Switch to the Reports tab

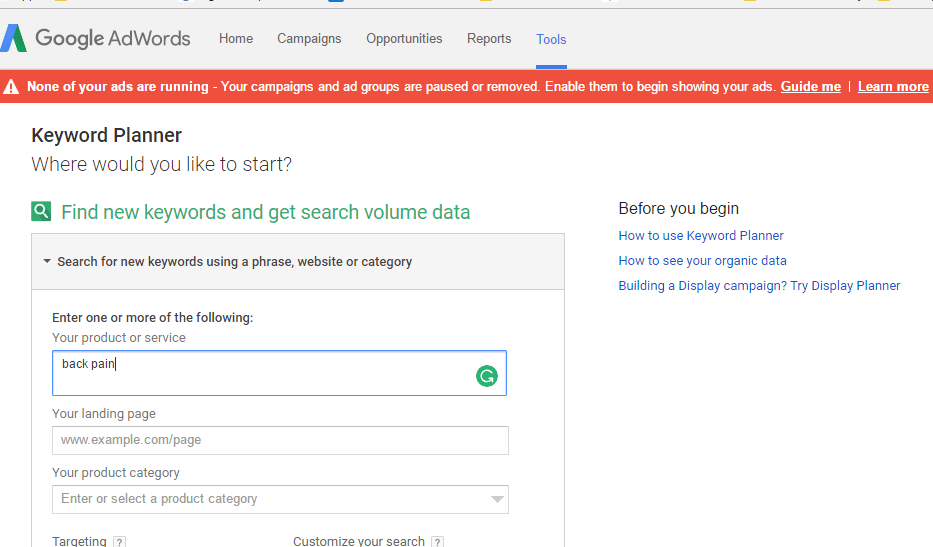(489, 39)
